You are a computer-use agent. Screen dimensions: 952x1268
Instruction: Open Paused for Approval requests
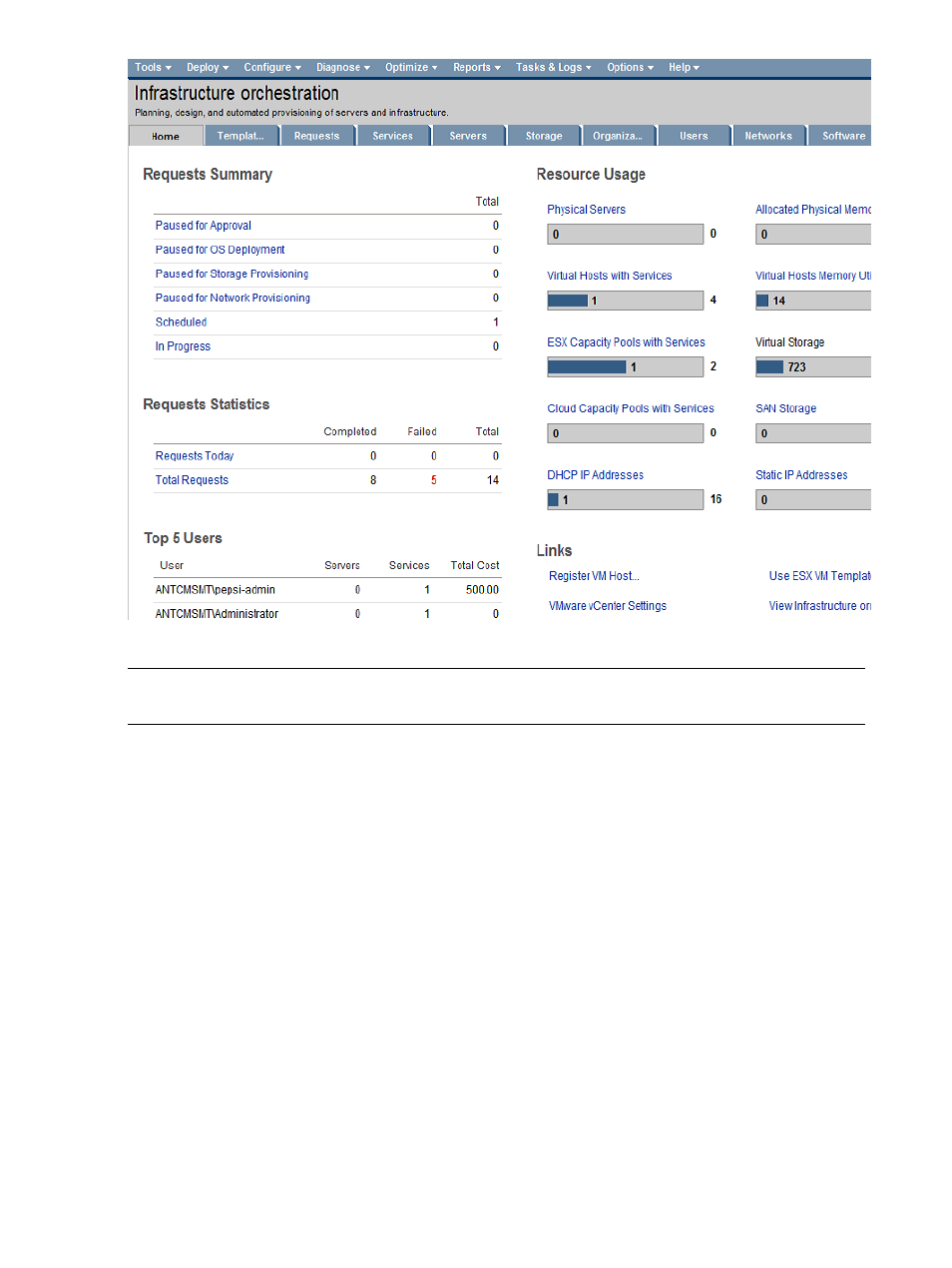coord(204,226)
